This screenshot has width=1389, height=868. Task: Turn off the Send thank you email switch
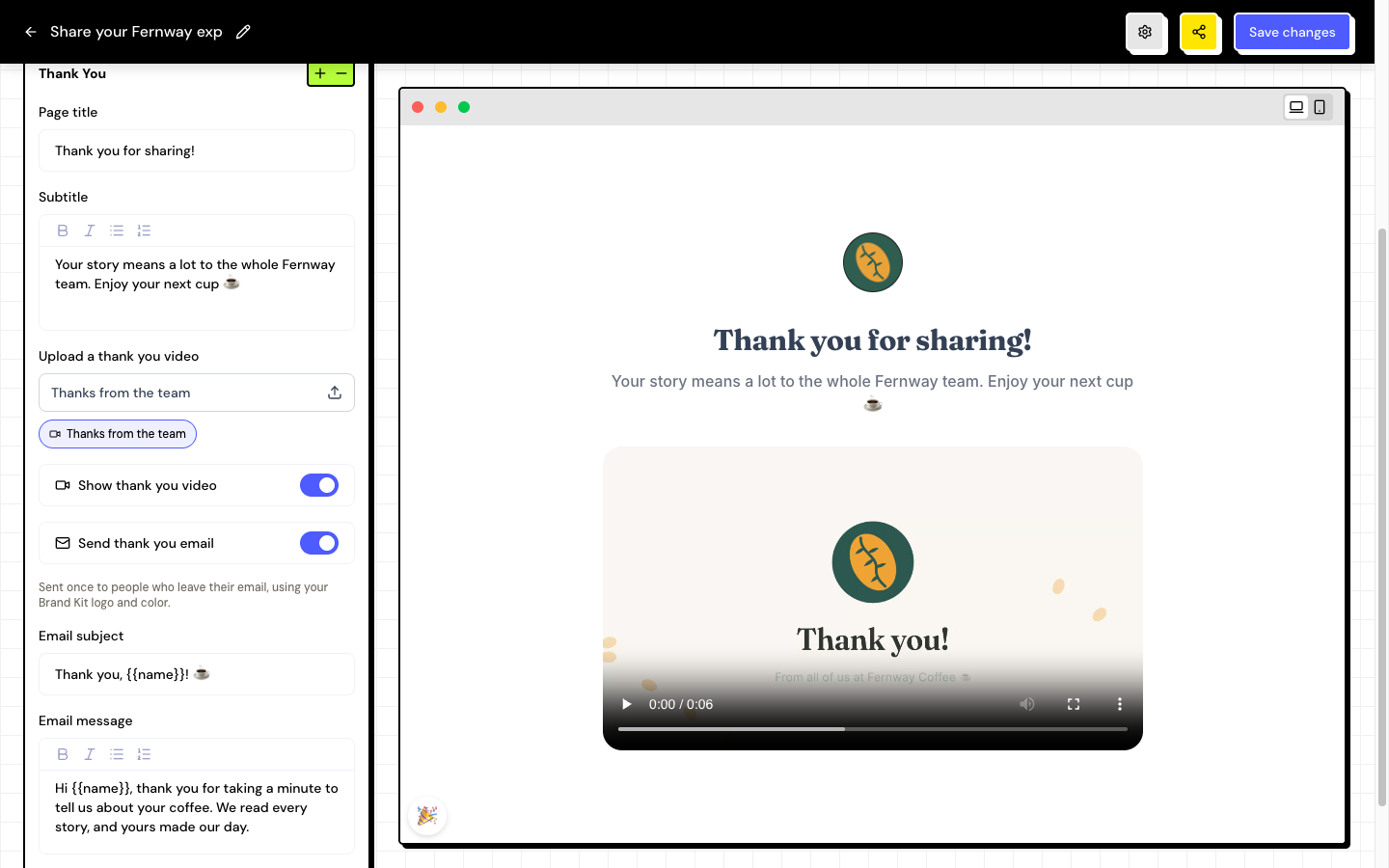(319, 543)
